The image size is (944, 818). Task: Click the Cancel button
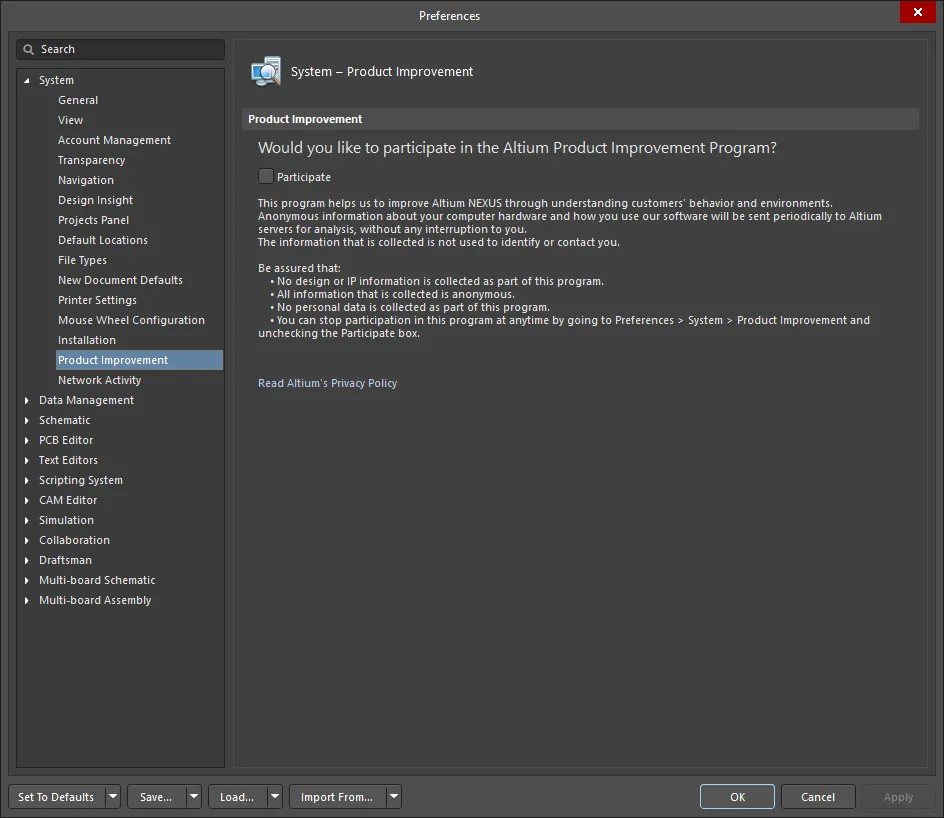pos(818,796)
